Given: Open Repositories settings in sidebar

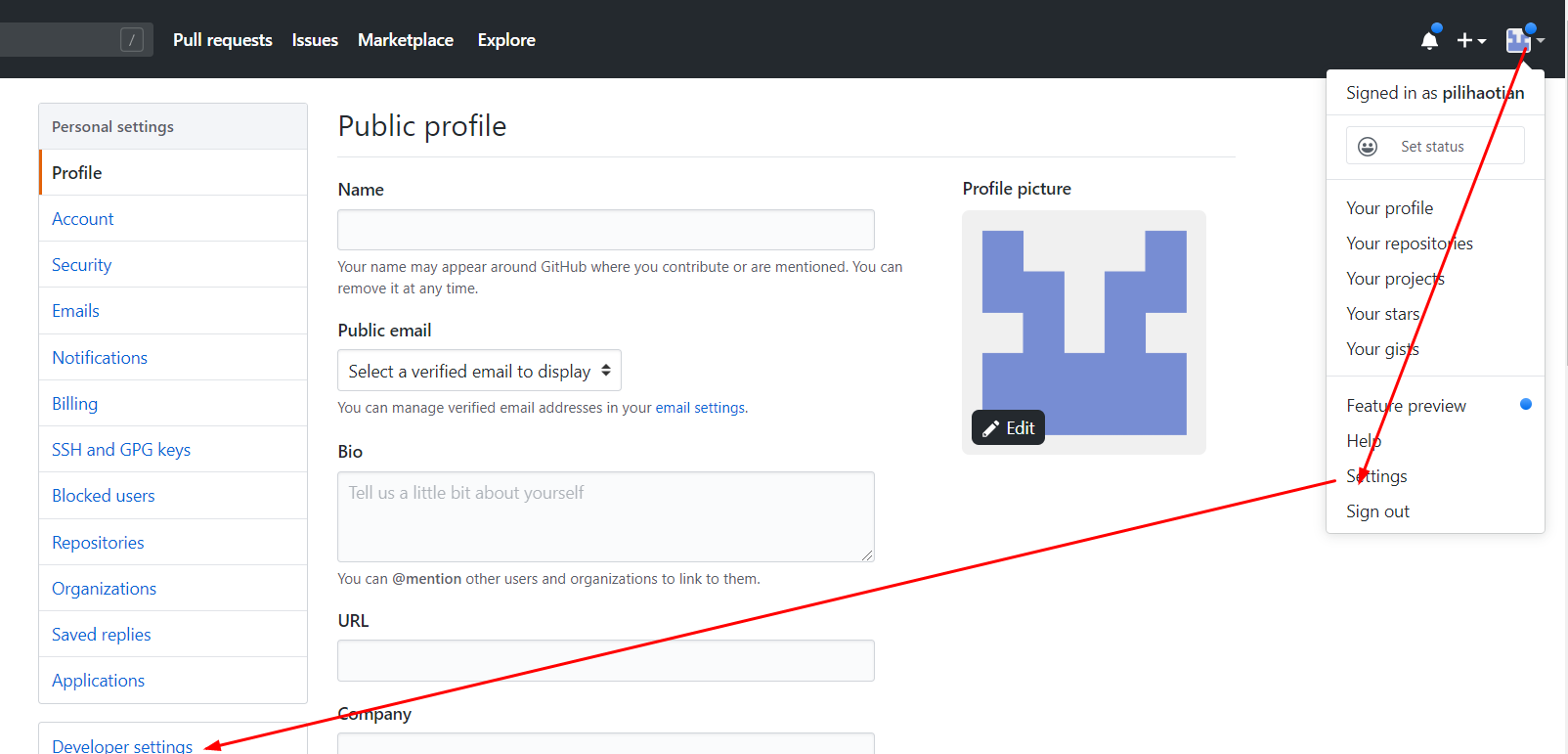Looking at the screenshot, I should pyautogui.click(x=173, y=542).
